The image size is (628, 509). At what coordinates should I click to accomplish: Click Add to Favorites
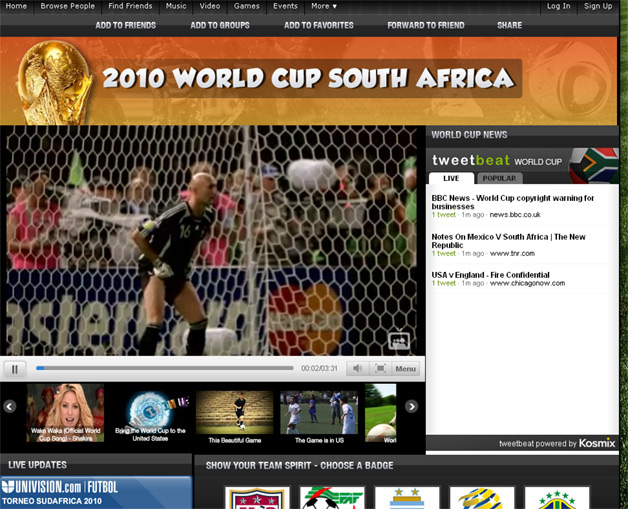[319, 25]
